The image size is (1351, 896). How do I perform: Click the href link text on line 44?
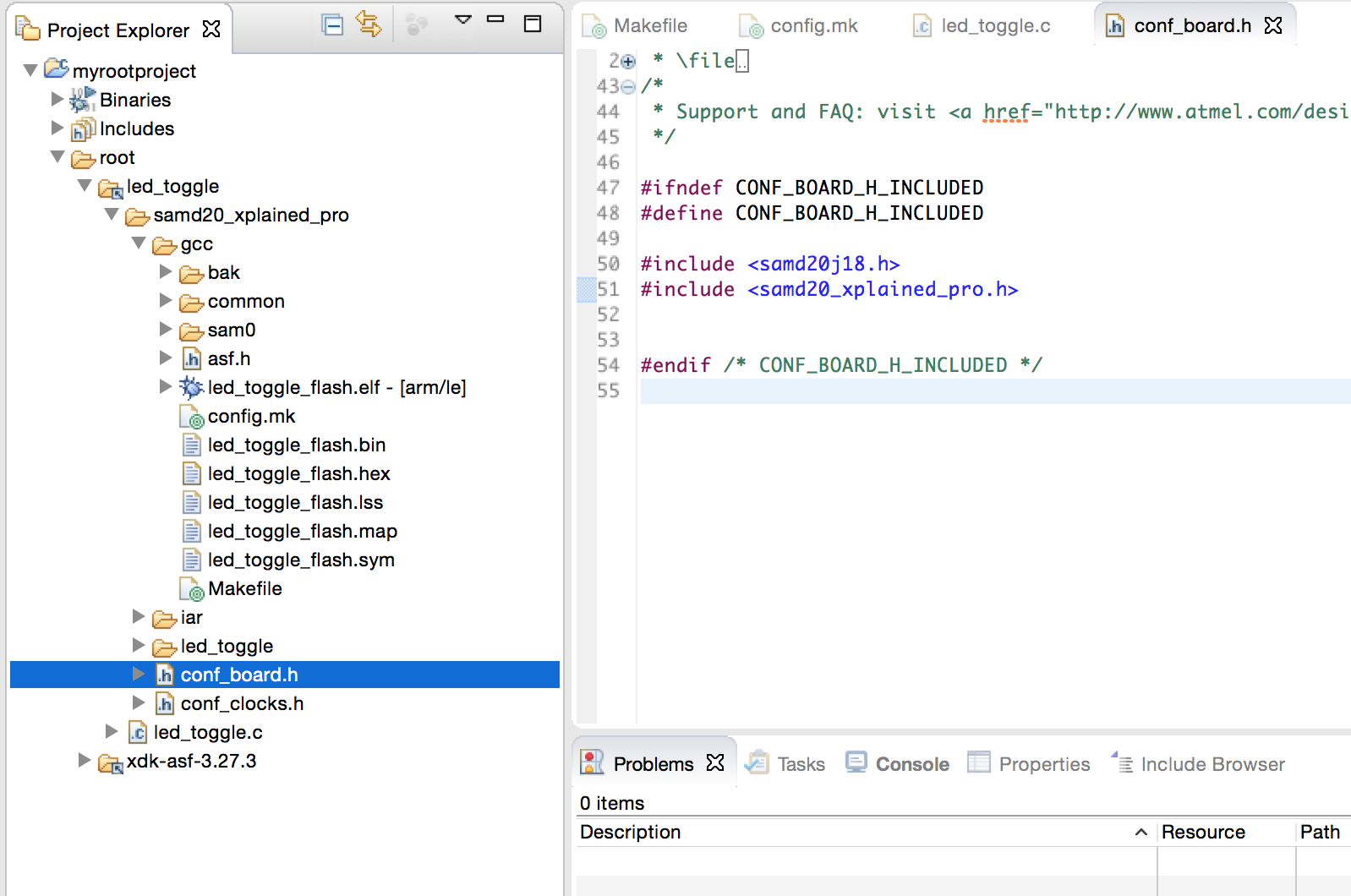coord(1006,112)
